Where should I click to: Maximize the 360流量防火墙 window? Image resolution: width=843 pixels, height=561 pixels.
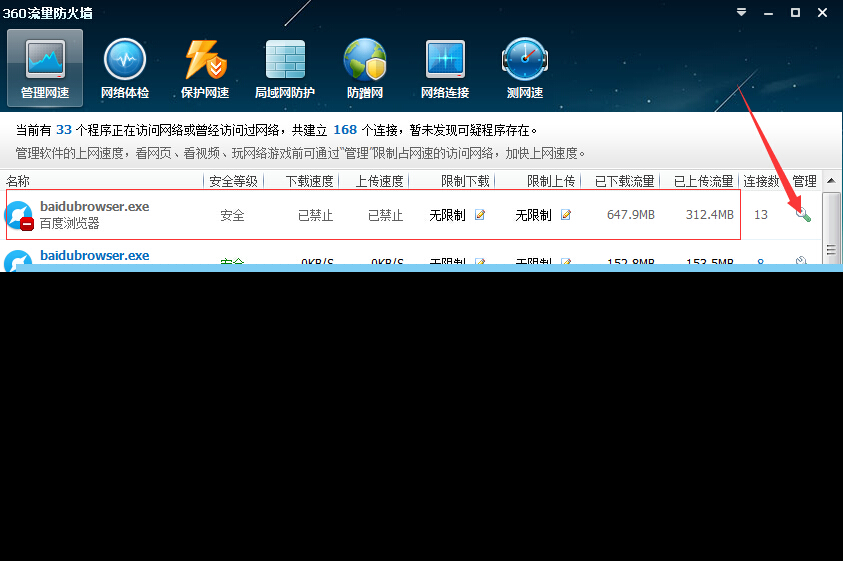pos(795,12)
